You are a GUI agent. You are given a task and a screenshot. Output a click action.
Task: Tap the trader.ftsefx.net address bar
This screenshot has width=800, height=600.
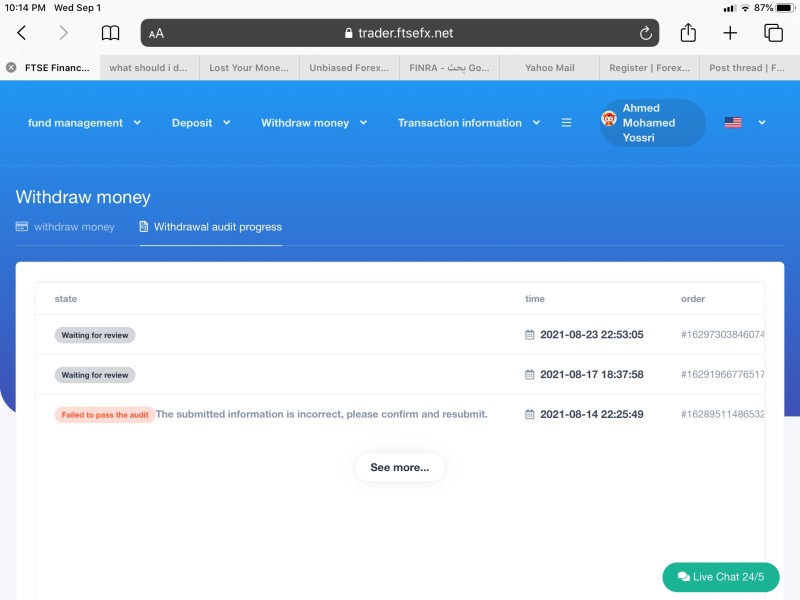399,33
